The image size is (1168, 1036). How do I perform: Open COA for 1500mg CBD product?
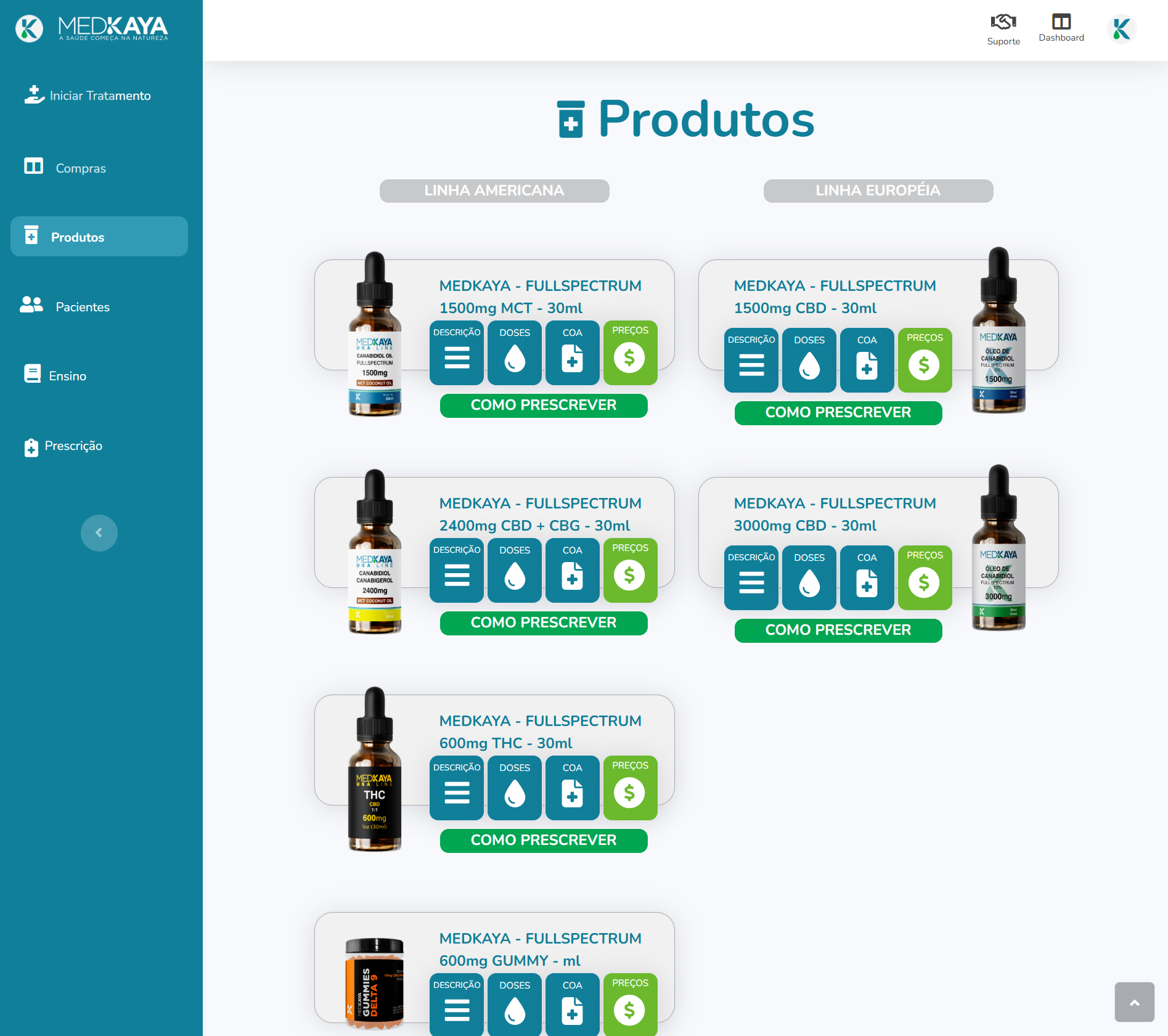867,360
